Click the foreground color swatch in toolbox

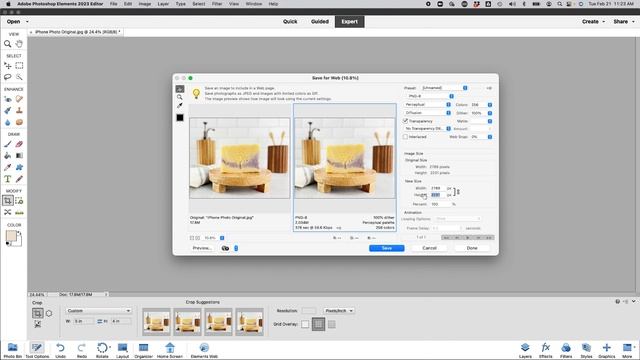click(11, 236)
